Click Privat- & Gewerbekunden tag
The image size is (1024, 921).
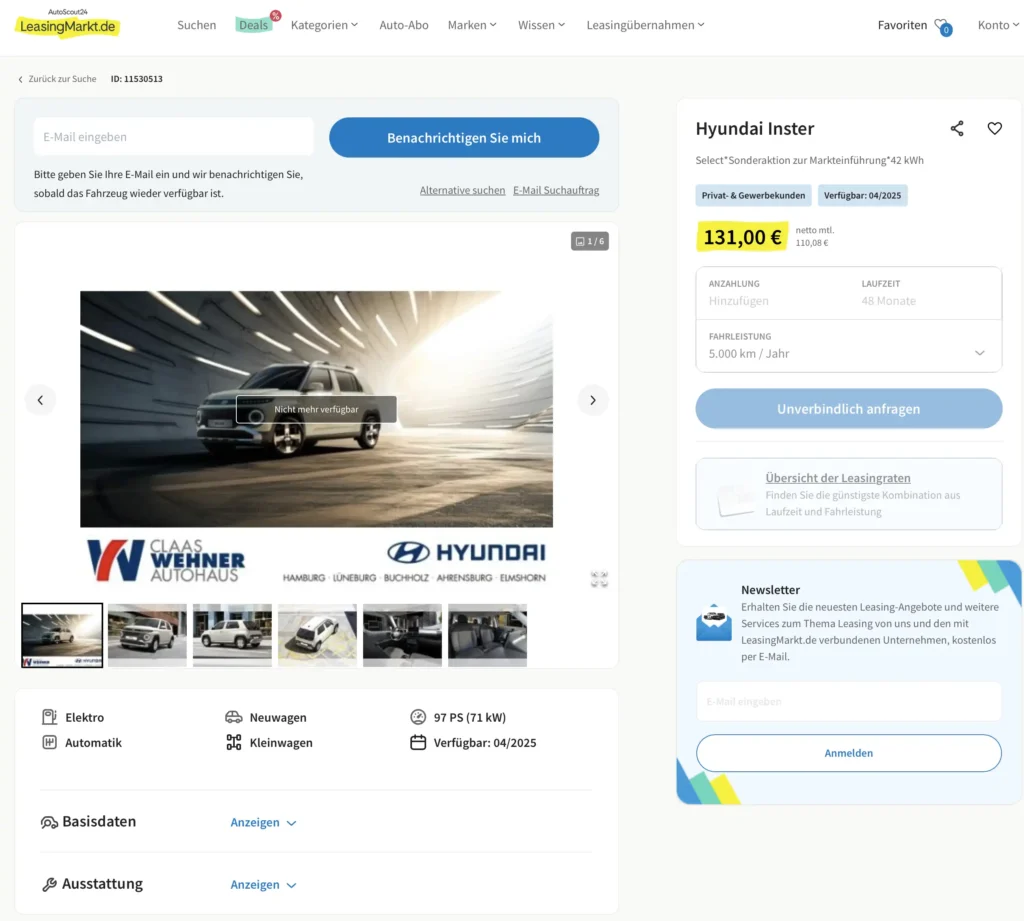[x=753, y=195]
